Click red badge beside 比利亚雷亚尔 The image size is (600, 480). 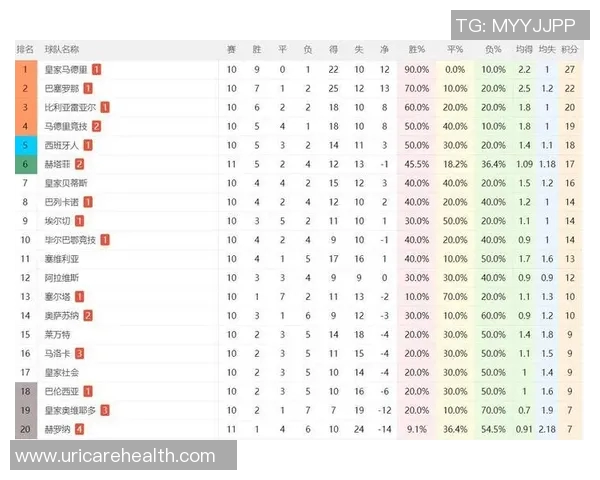pyautogui.click(x=105, y=107)
